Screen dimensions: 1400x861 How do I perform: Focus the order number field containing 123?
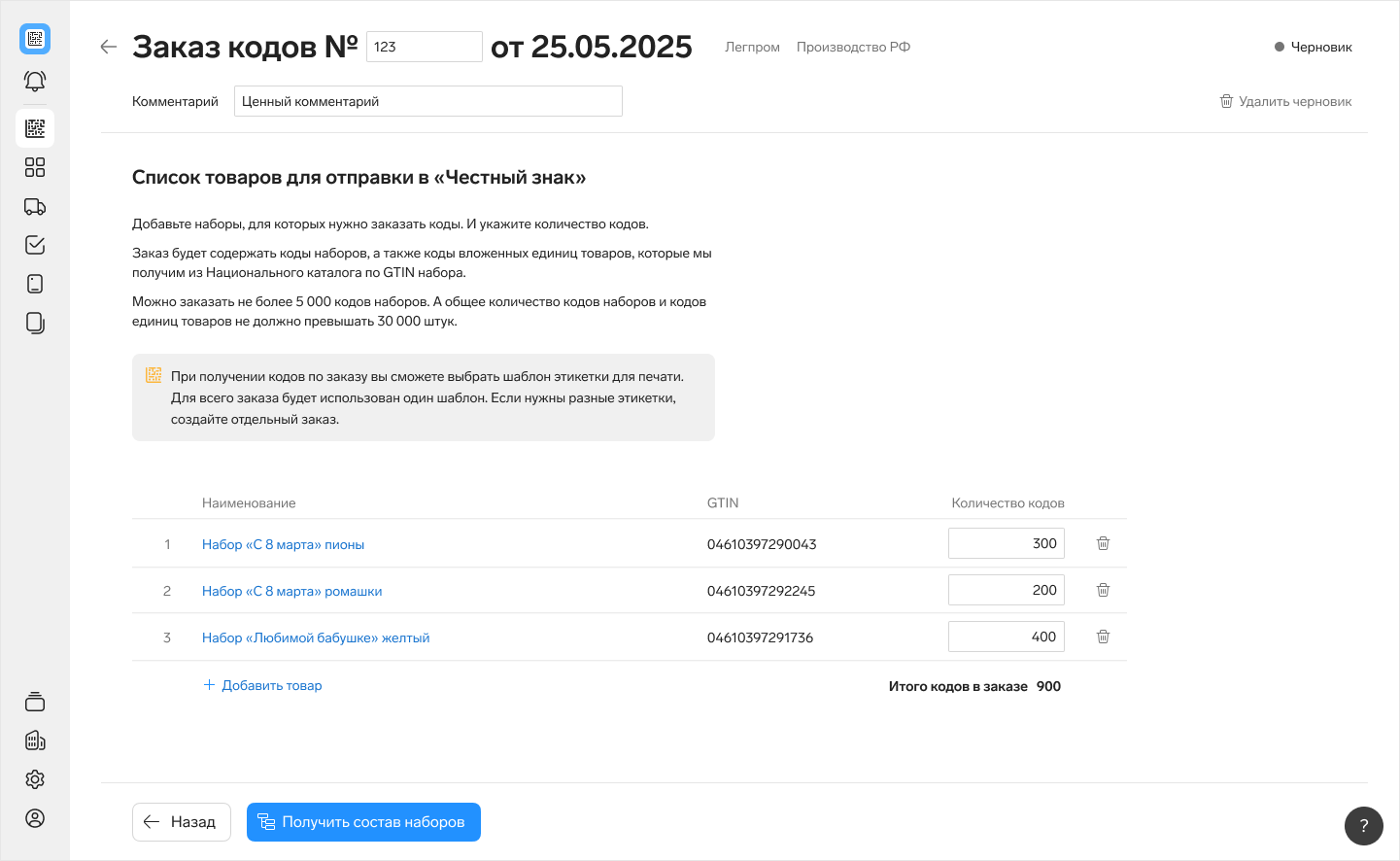(424, 47)
